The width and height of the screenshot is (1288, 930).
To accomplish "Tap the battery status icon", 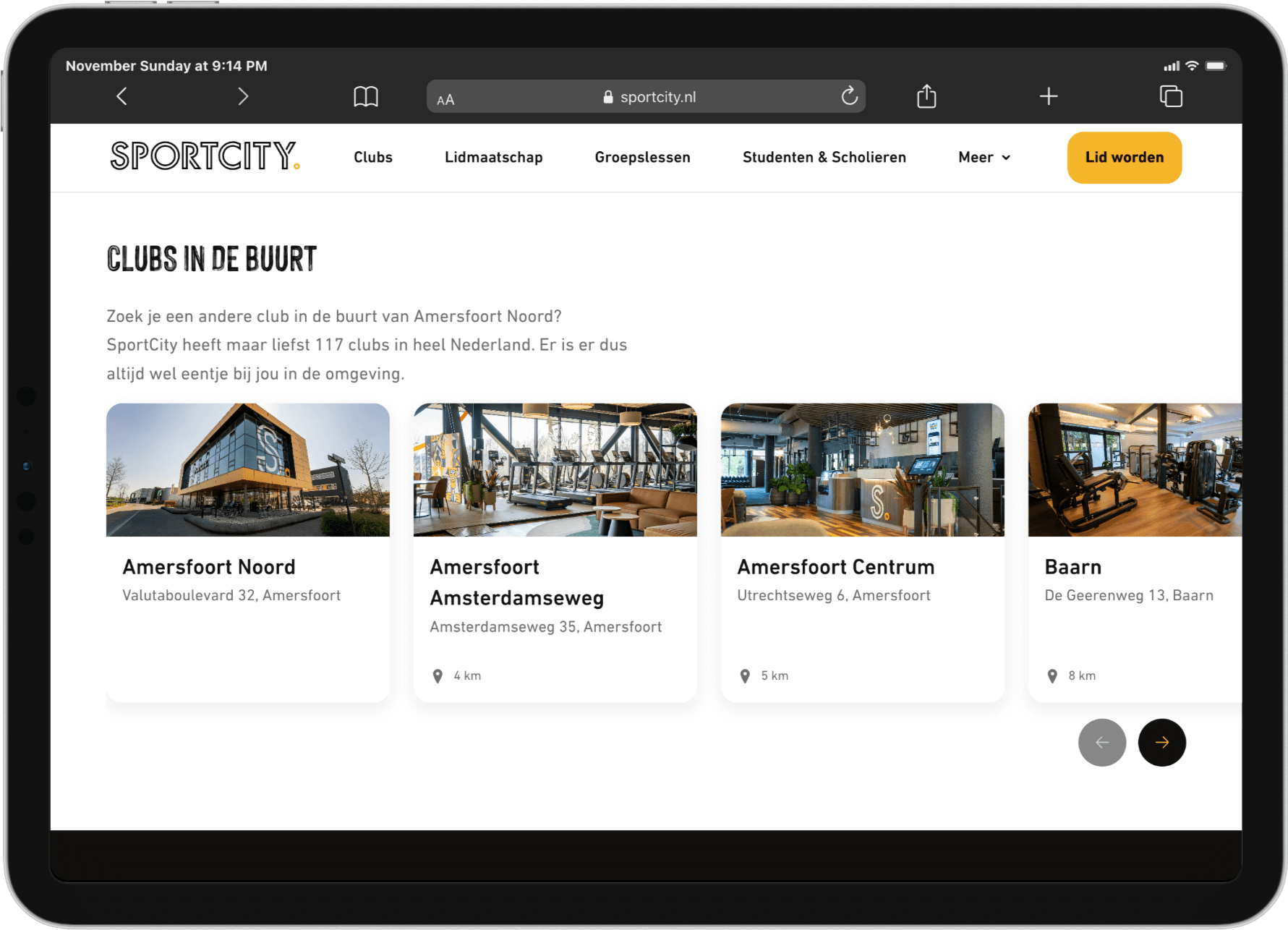I will point(1216,66).
